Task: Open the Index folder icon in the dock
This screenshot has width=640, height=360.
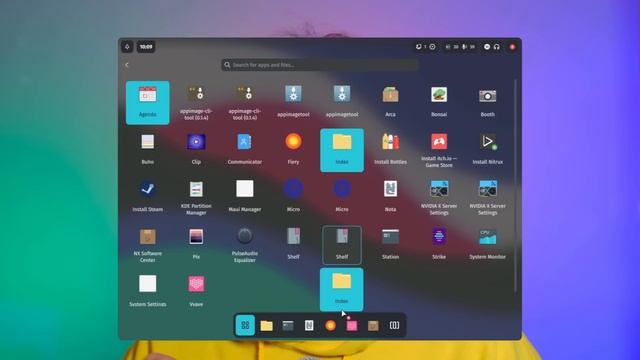Action: 267,325
